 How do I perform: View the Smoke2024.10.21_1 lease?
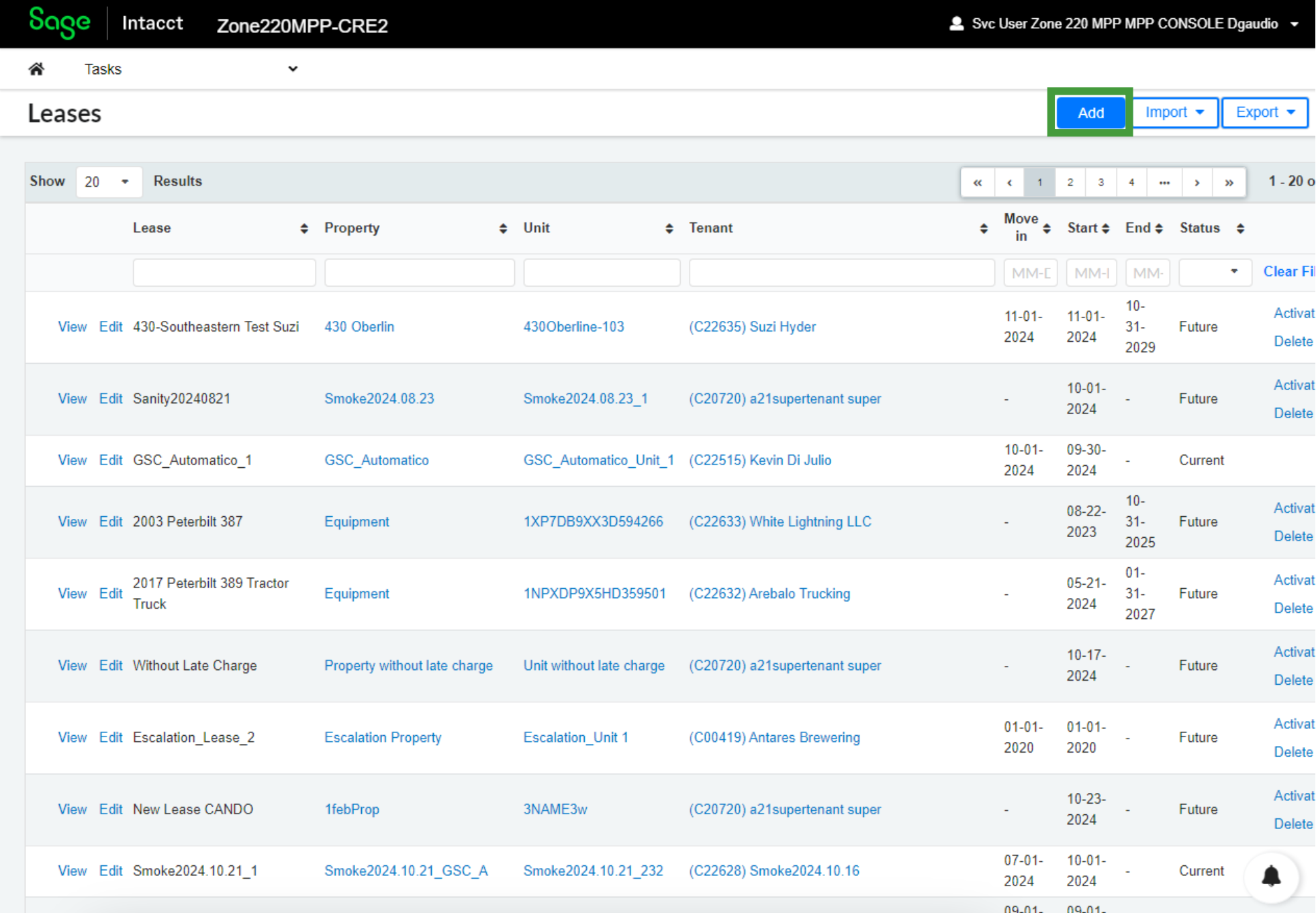coord(72,871)
